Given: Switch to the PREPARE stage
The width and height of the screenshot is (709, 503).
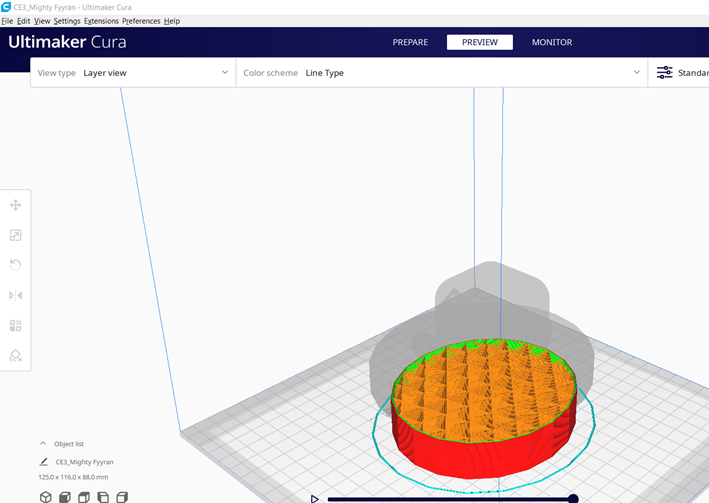Looking at the screenshot, I should pos(410,42).
